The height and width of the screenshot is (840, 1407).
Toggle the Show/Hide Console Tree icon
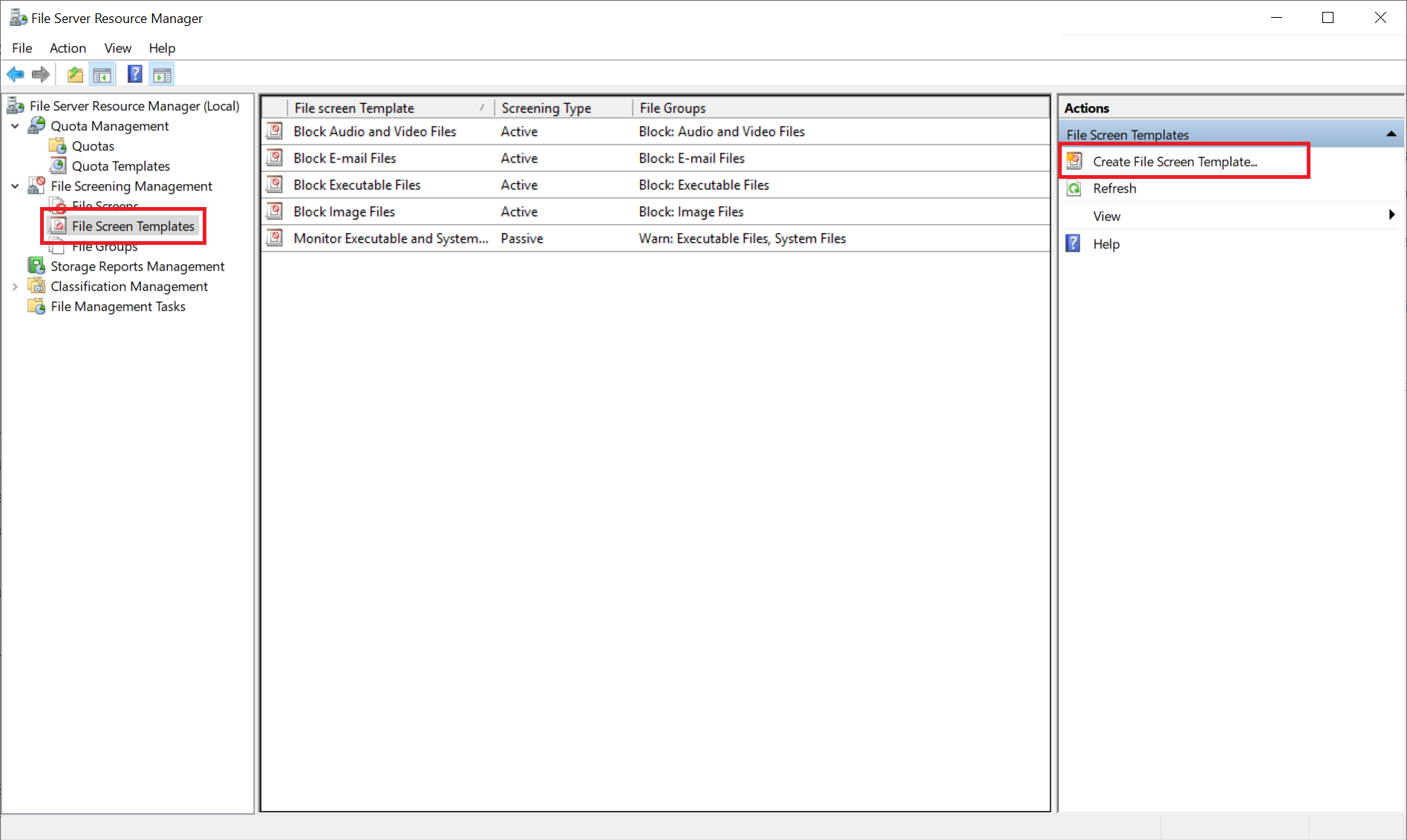pyautogui.click(x=102, y=74)
